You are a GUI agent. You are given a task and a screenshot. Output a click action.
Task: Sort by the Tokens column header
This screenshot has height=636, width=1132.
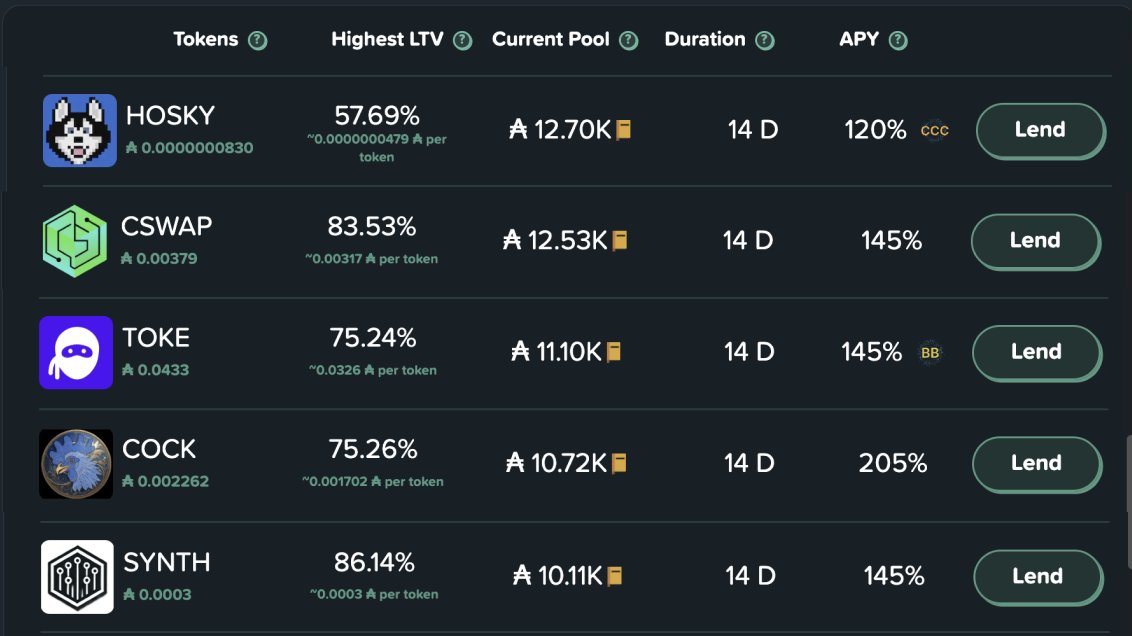(x=206, y=39)
